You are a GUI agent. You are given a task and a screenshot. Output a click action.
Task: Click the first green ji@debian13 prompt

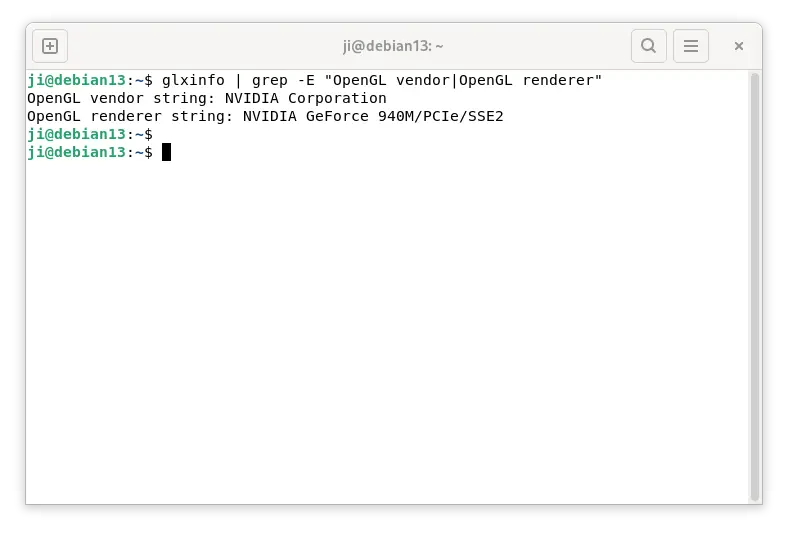(76, 80)
